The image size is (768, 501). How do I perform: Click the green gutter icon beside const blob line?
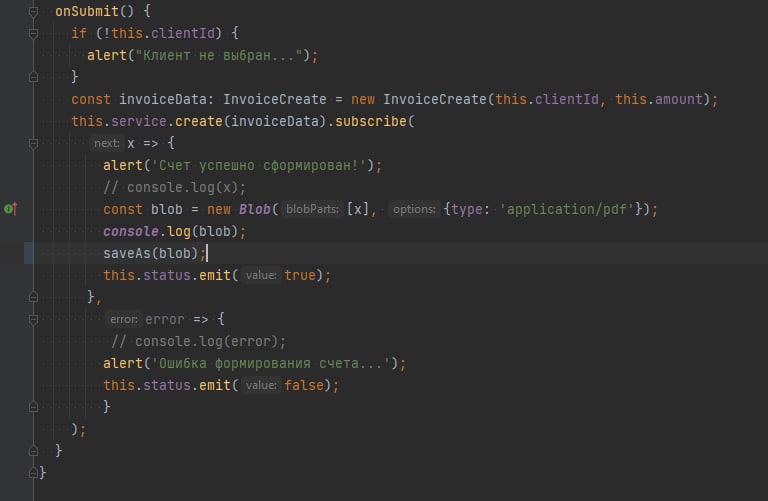[11, 209]
